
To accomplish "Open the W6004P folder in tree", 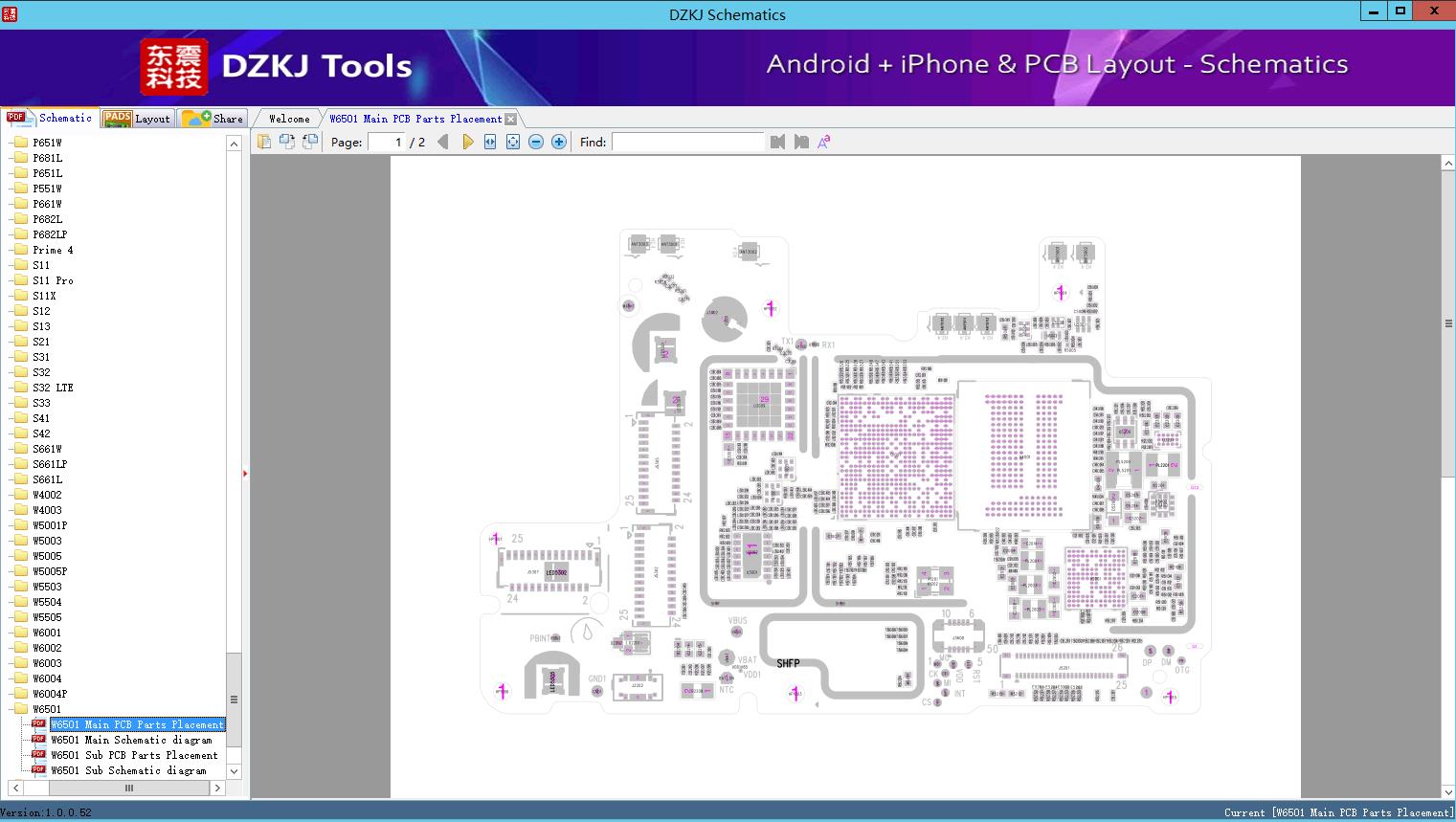I will click(50, 694).
